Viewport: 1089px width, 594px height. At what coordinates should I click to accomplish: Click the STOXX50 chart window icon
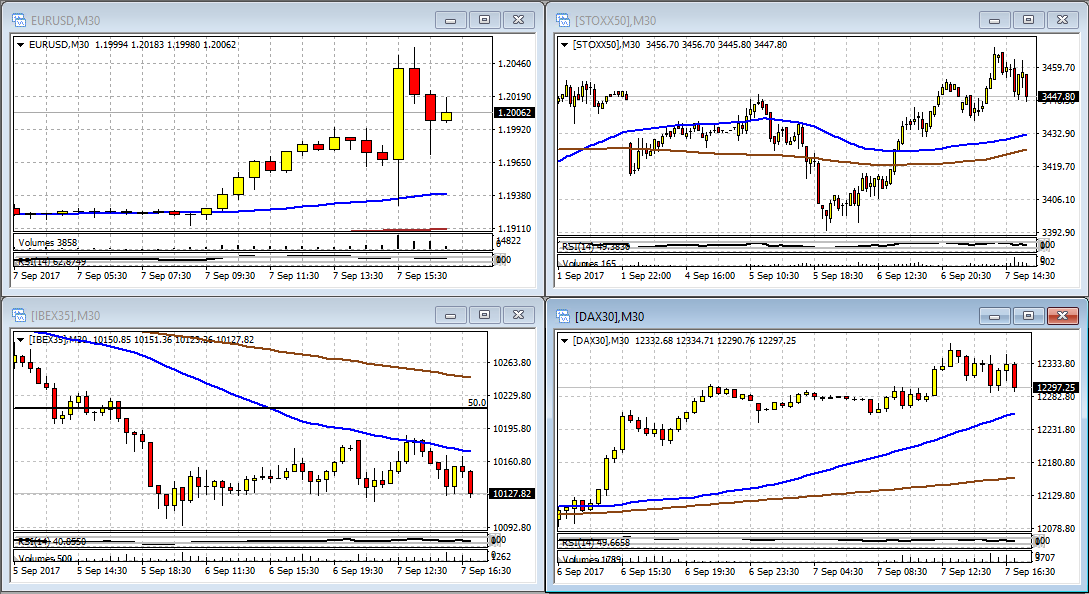563,20
